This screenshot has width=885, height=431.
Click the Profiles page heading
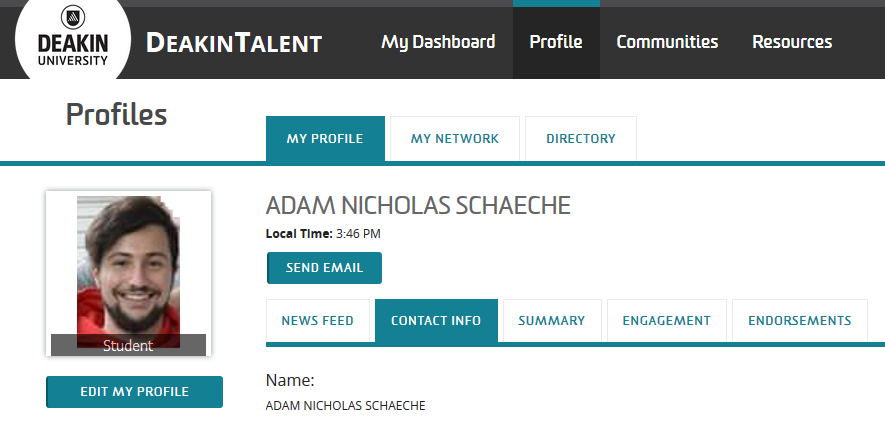click(x=116, y=115)
